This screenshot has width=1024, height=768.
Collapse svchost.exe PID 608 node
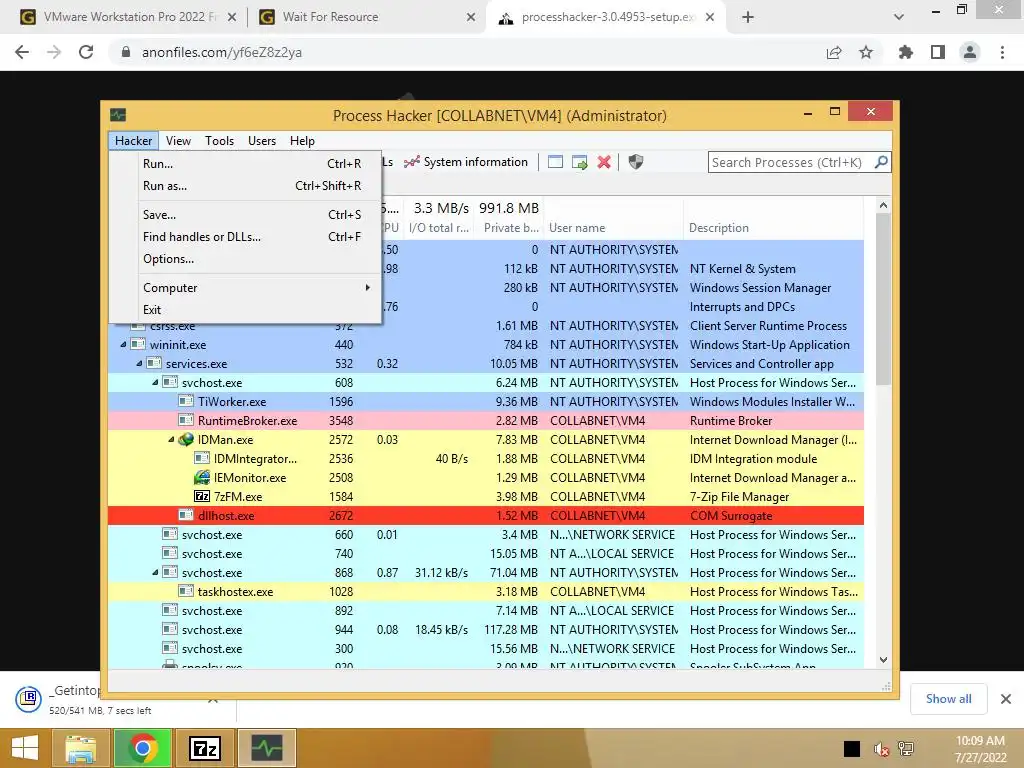(x=155, y=382)
